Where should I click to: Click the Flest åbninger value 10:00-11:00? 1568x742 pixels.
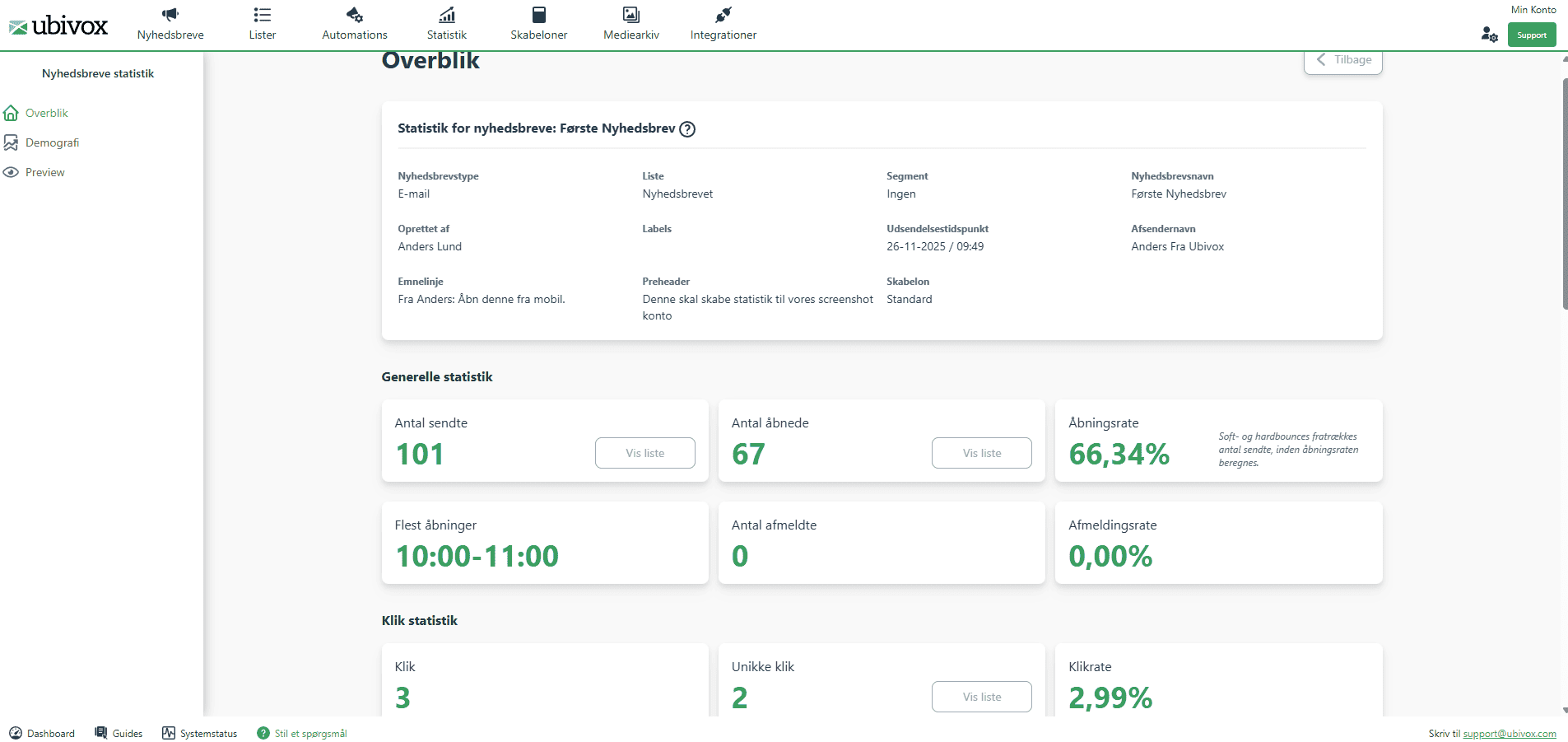pyautogui.click(x=477, y=557)
